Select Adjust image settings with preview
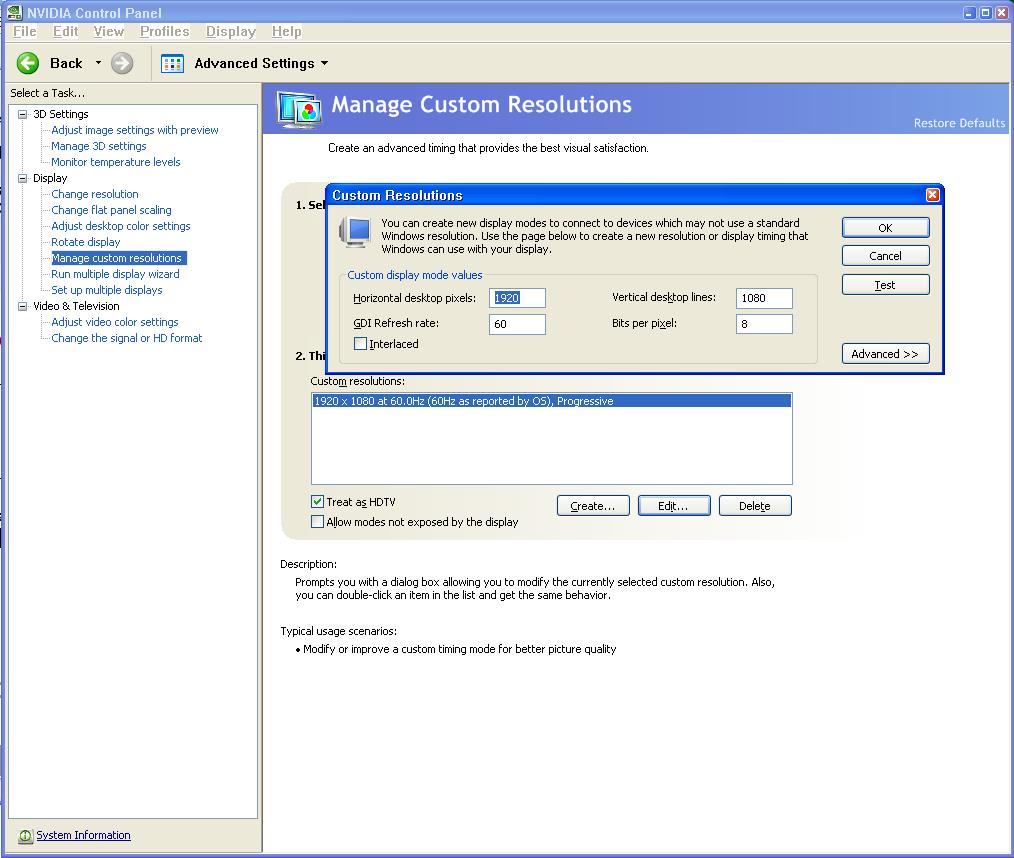The image size is (1014, 858). [x=135, y=130]
